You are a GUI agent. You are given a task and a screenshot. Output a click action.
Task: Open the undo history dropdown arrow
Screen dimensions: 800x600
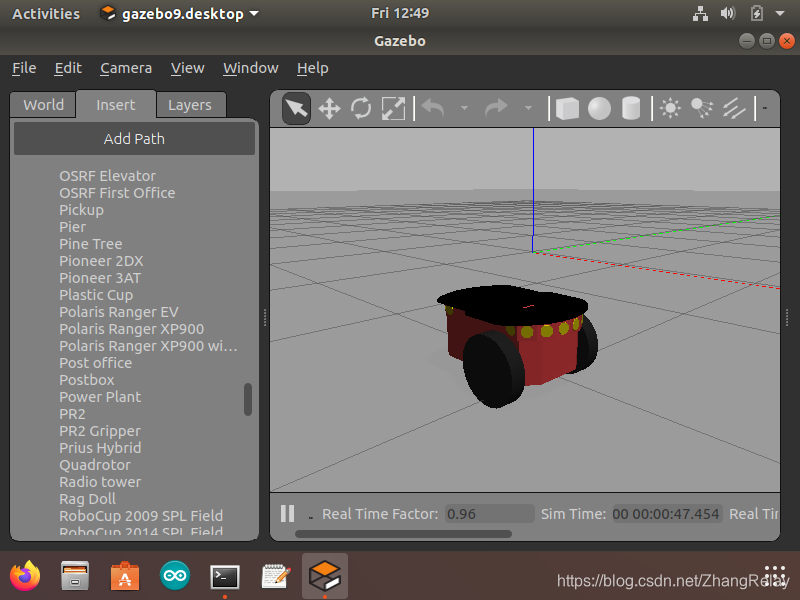[x=464, y=108]
